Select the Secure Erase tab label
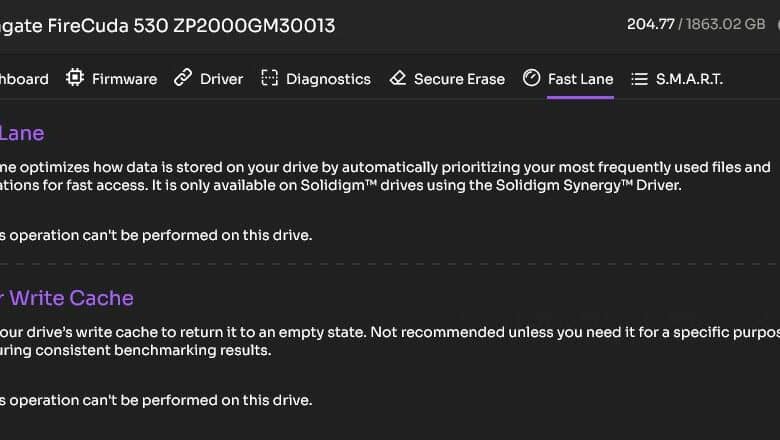 click(x=459, y=79)
